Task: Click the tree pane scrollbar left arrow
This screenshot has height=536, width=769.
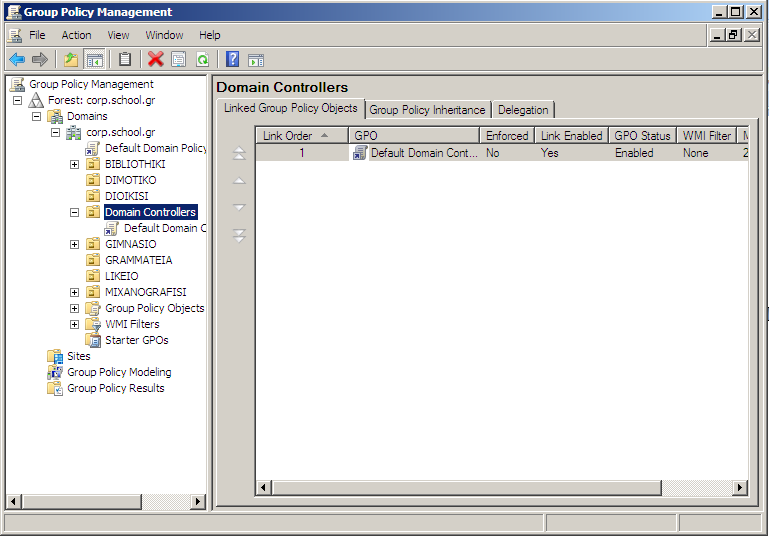Action: click(13, 502)
